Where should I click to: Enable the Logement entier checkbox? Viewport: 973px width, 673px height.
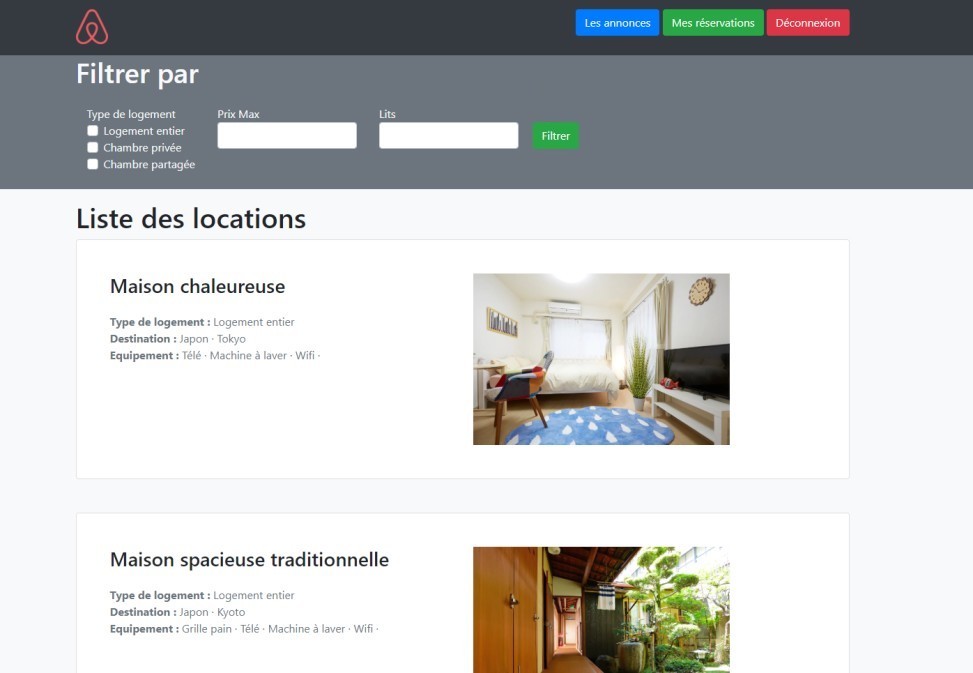(93, 131)
